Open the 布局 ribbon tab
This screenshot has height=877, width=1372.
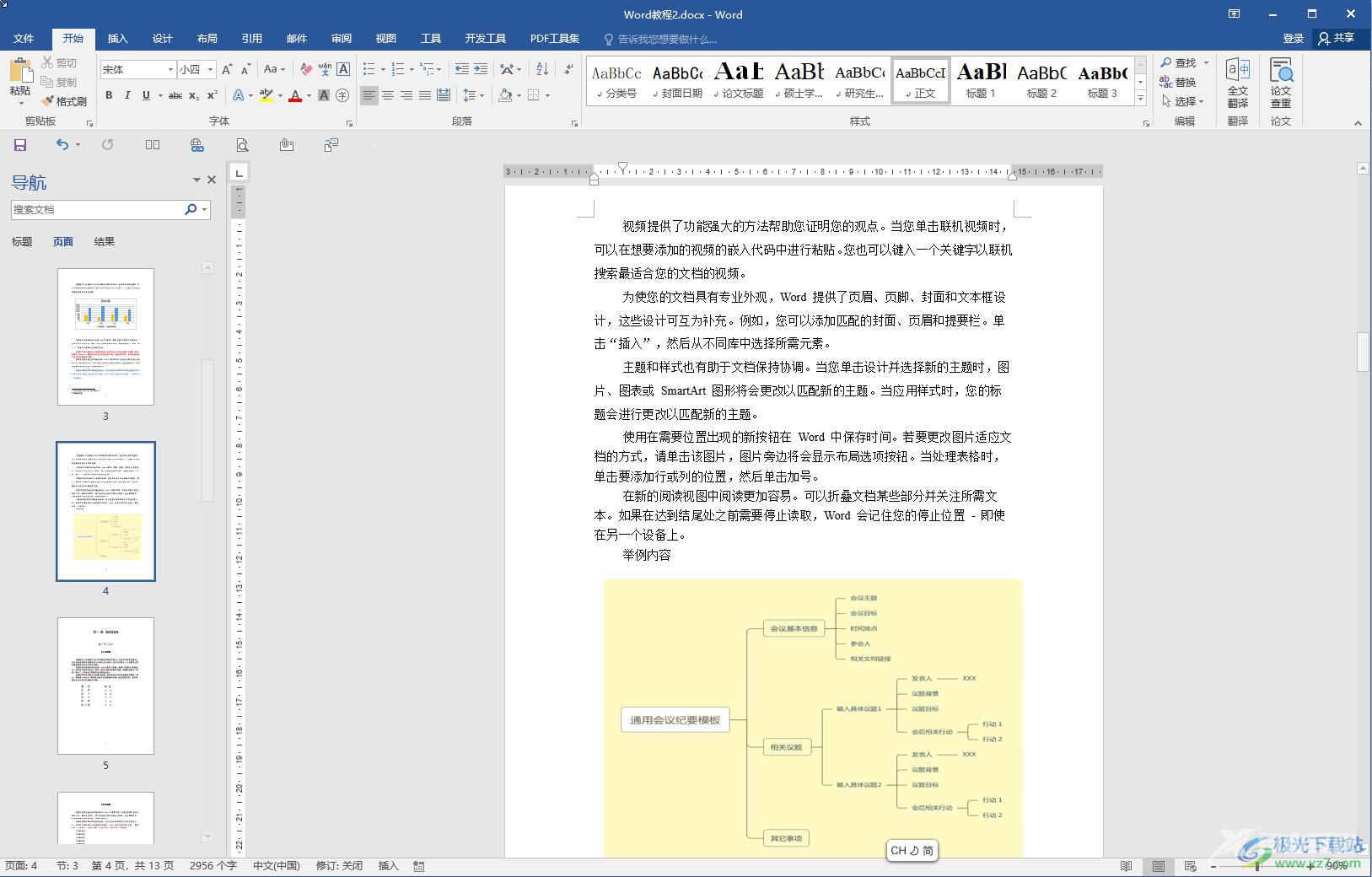click(207, 39)
